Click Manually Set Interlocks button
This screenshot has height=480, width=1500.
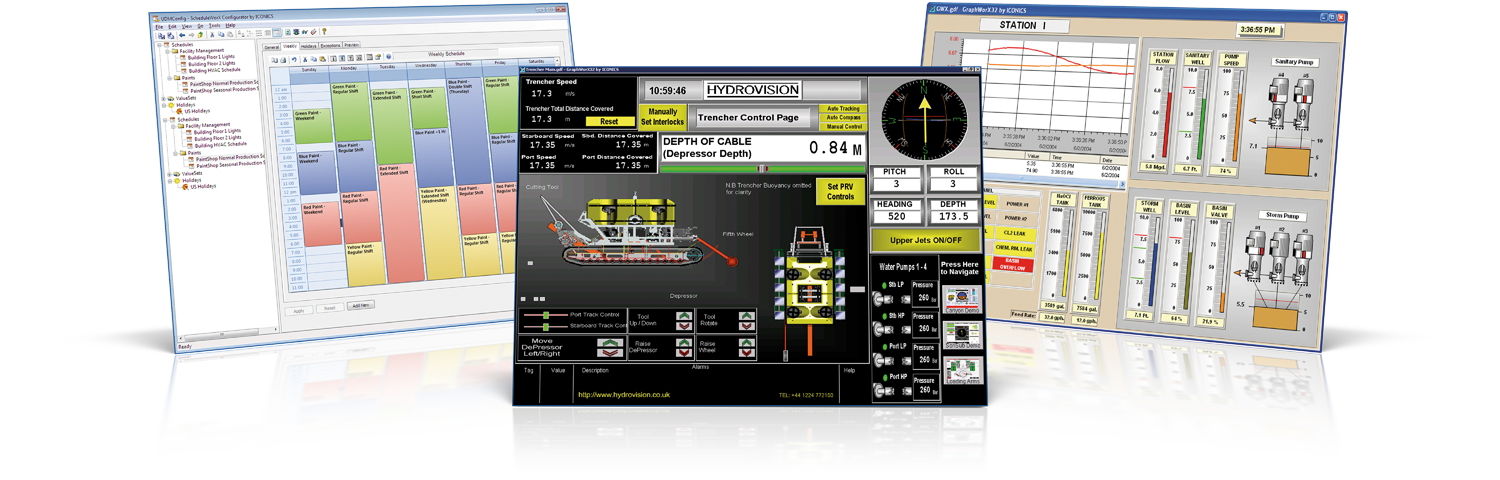663,117
